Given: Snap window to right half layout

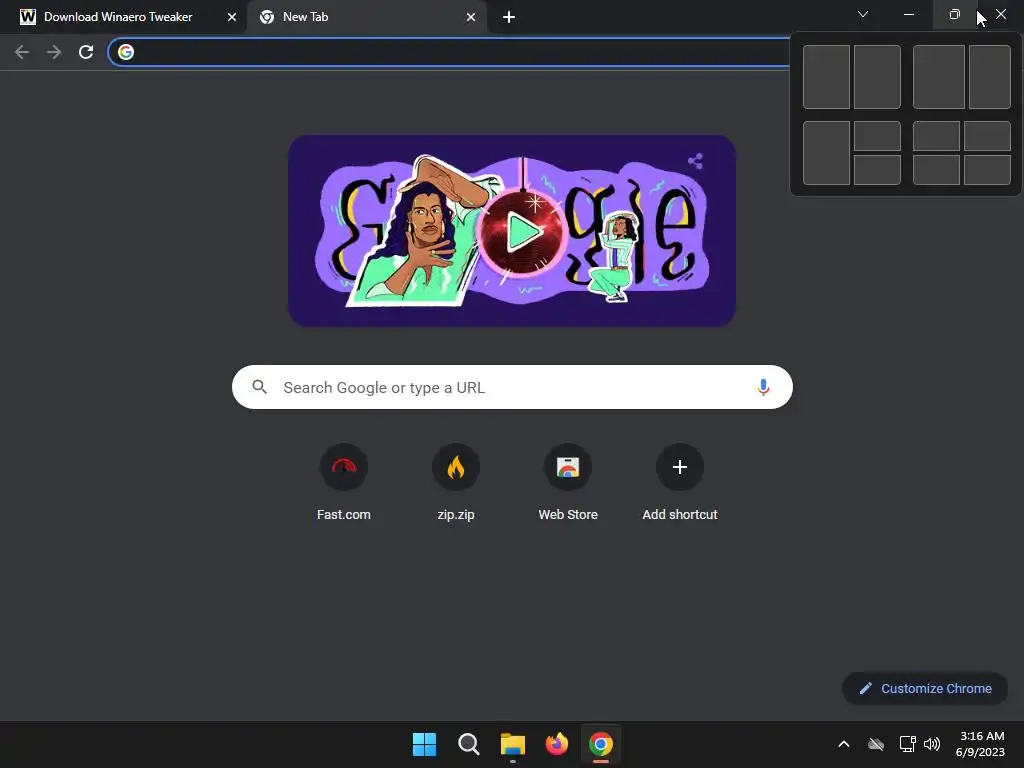Looking at the screenshot, I should pos(877,77).
